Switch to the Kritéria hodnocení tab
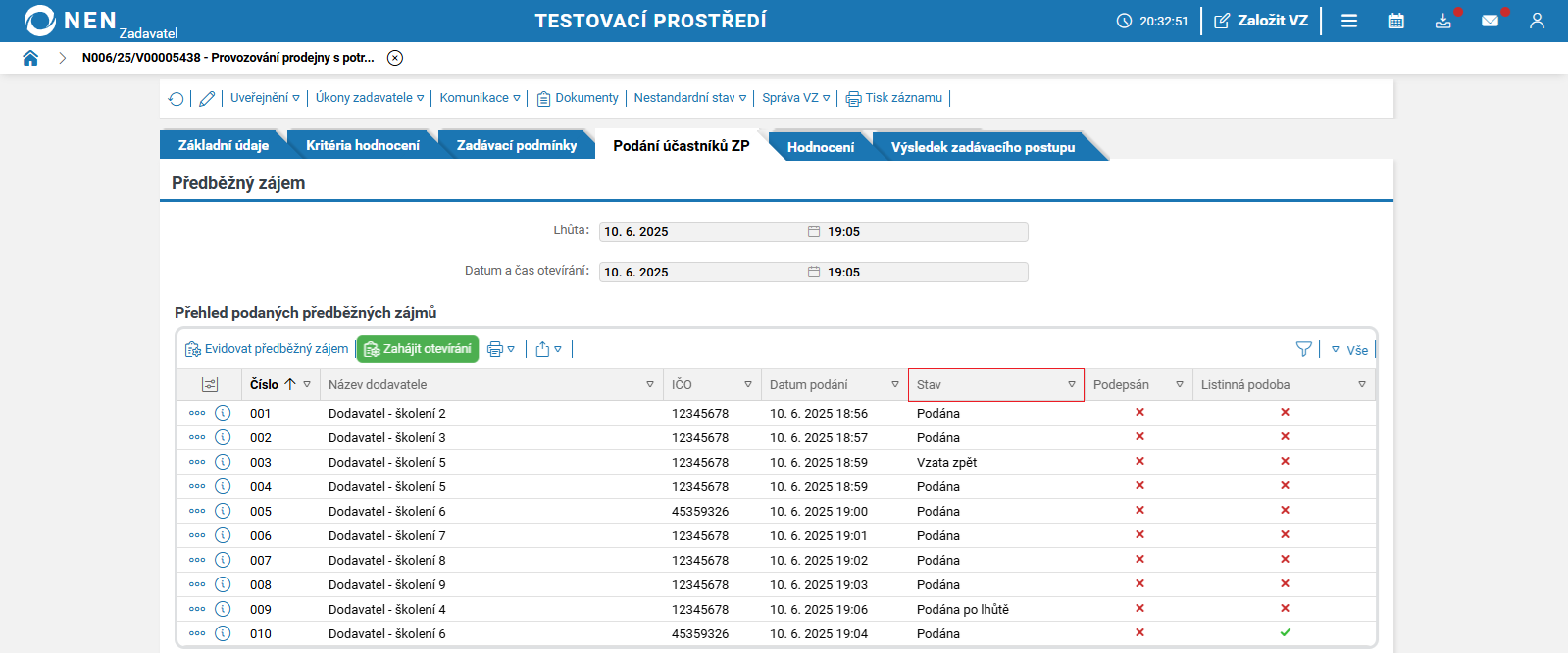The width and height of the screenshot is (1568, 653). 363,145
